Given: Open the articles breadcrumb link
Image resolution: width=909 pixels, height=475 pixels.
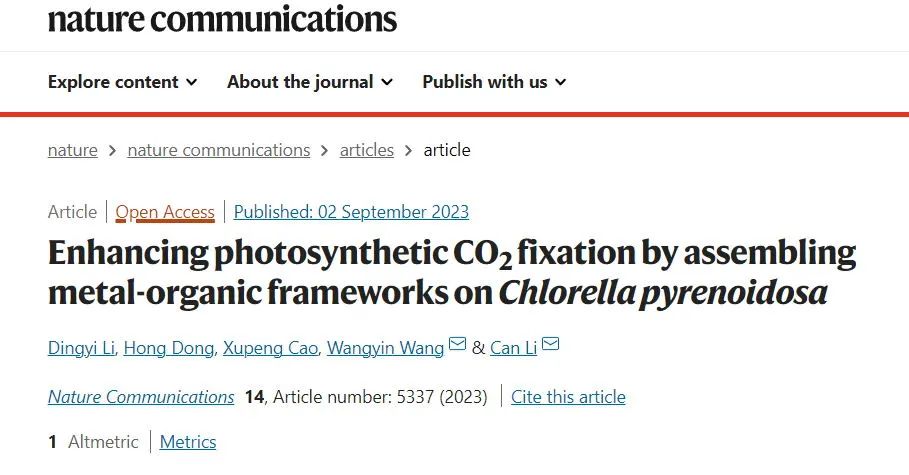Looking at the screenshot, I should (x=366, y=150).
